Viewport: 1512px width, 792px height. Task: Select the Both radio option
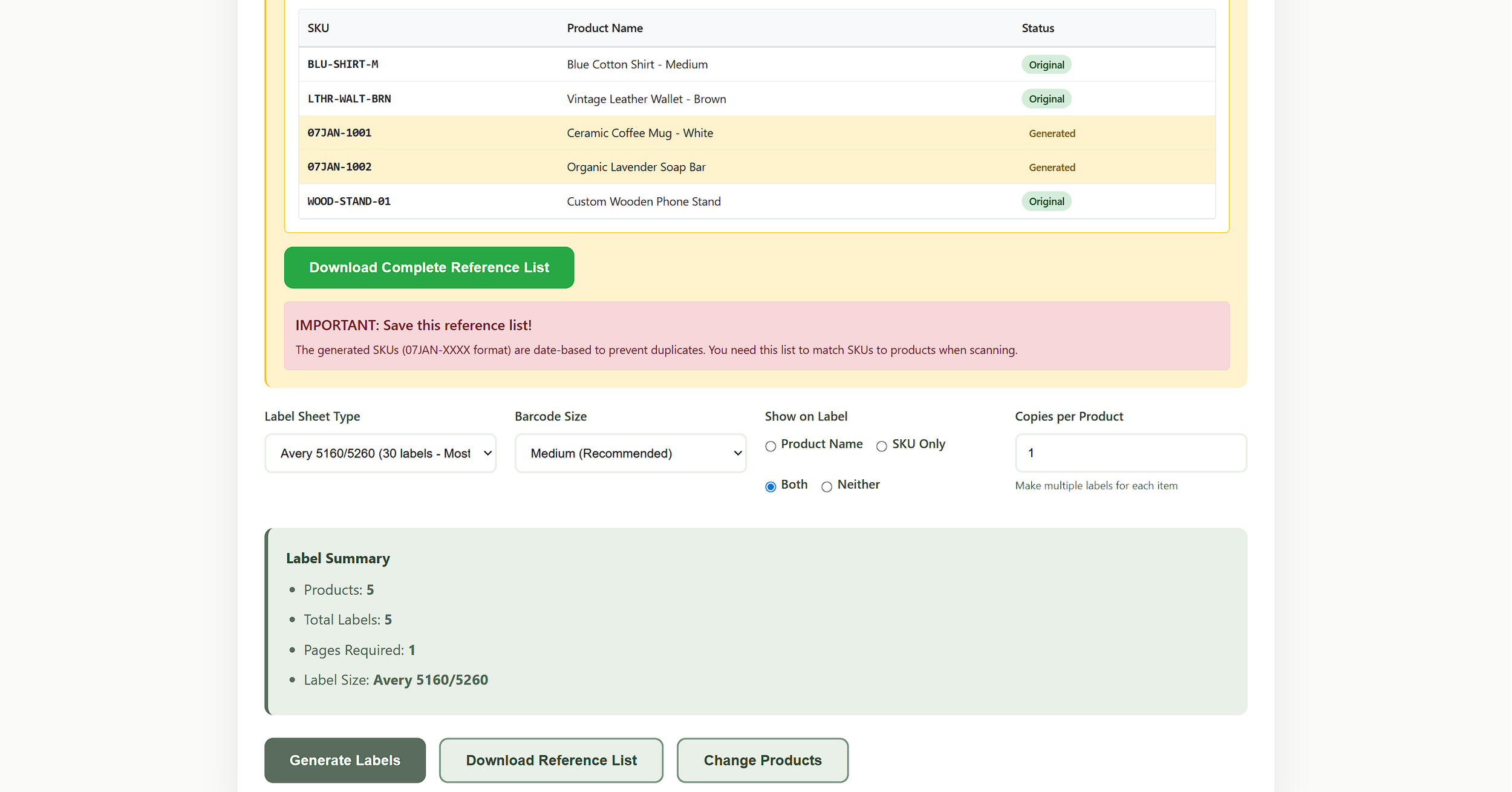771,486
